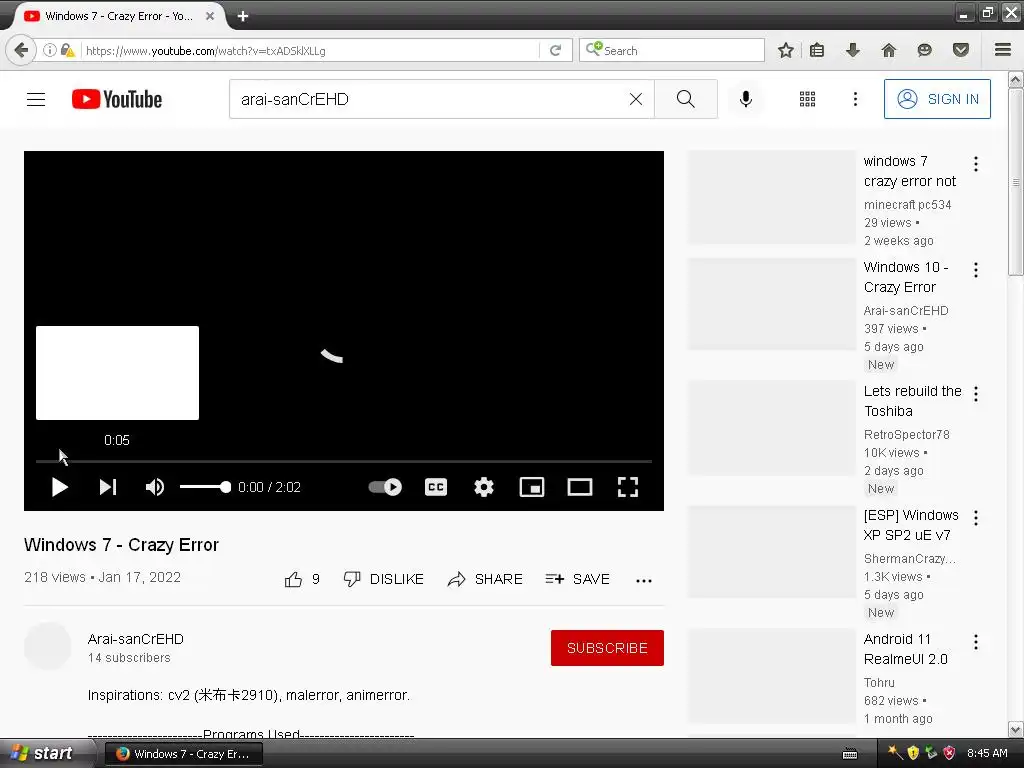Reload the page with the refresh icon
This screenshot has height=768, width=1024.
point(556,50)
